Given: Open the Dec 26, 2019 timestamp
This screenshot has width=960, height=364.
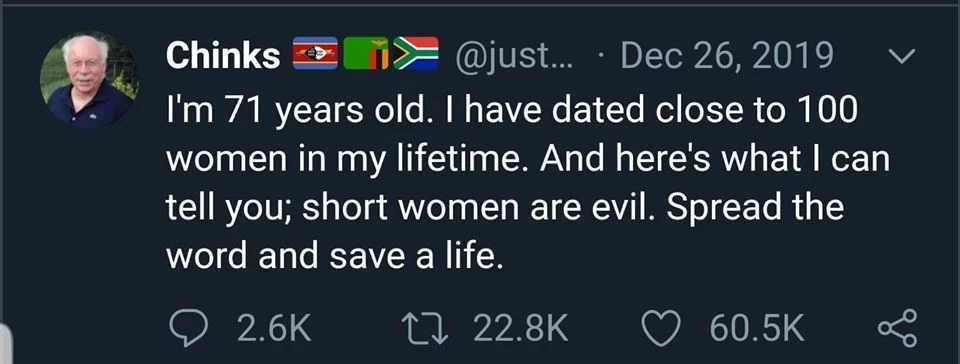Looking at the screenshot, I should pyautogui.click(x=726, y=56).
